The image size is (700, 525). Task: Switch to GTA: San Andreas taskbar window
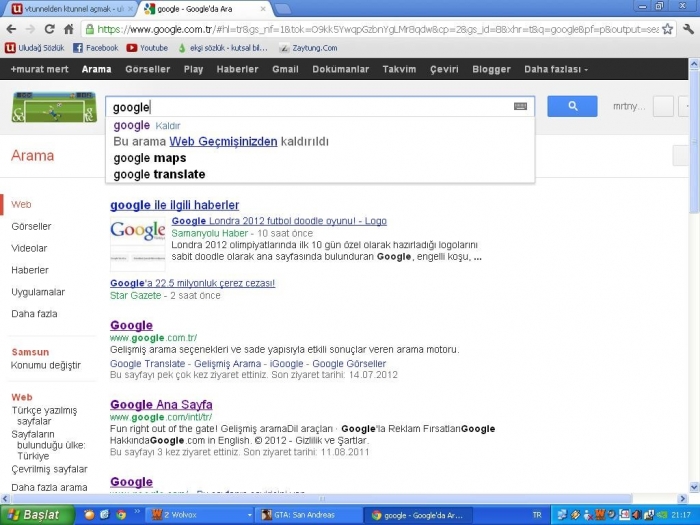tap(308, 515)
